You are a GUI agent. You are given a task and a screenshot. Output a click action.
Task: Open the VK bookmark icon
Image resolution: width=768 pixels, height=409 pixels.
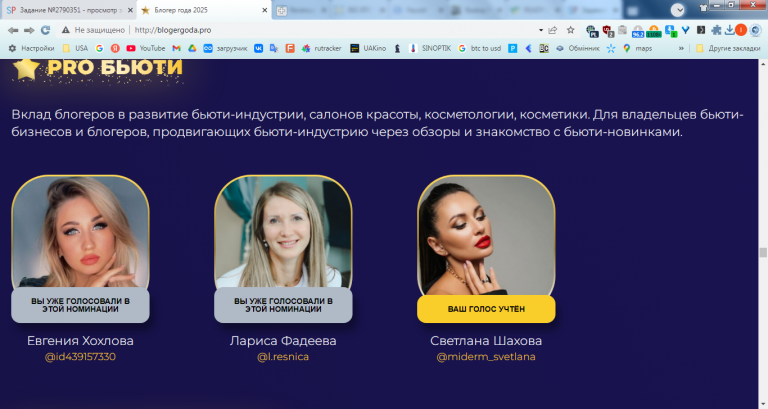click(x=258, y=48)
